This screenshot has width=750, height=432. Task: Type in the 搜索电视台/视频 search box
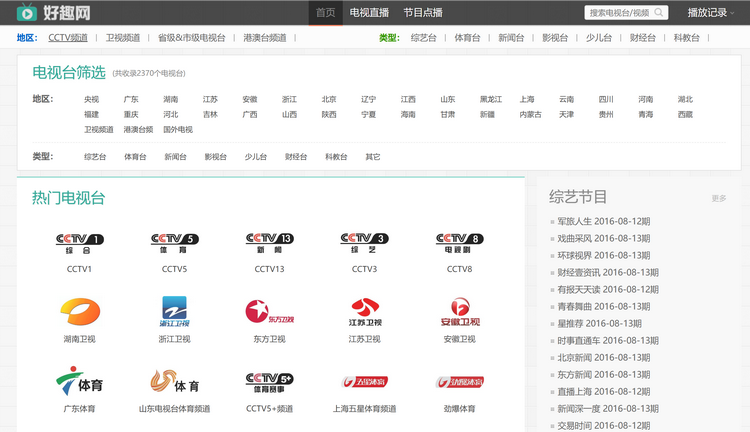618,13
